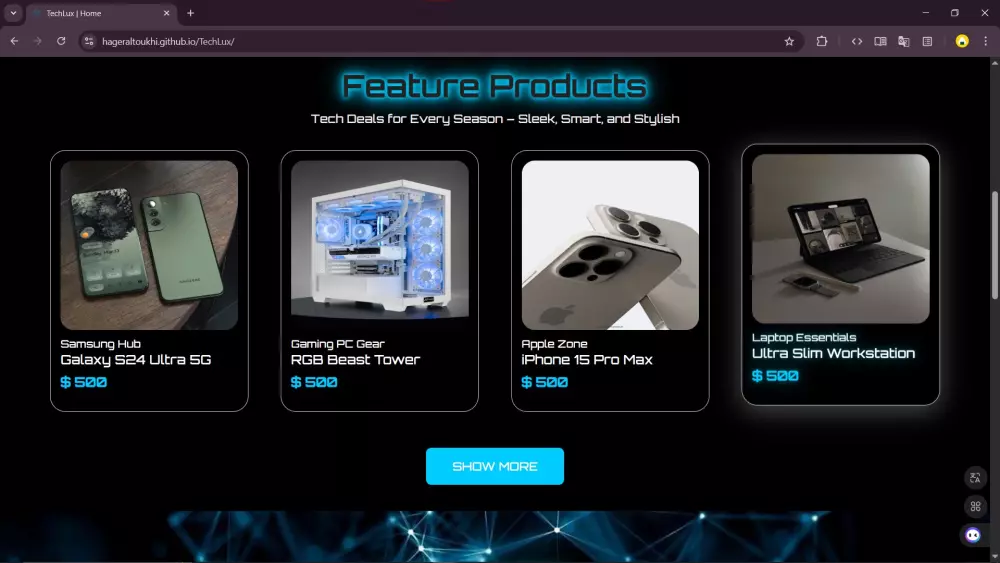Viewport: 1000px width, 563px height.
Task: Bookmark this page with the star icon
Action: coord(789,41)
